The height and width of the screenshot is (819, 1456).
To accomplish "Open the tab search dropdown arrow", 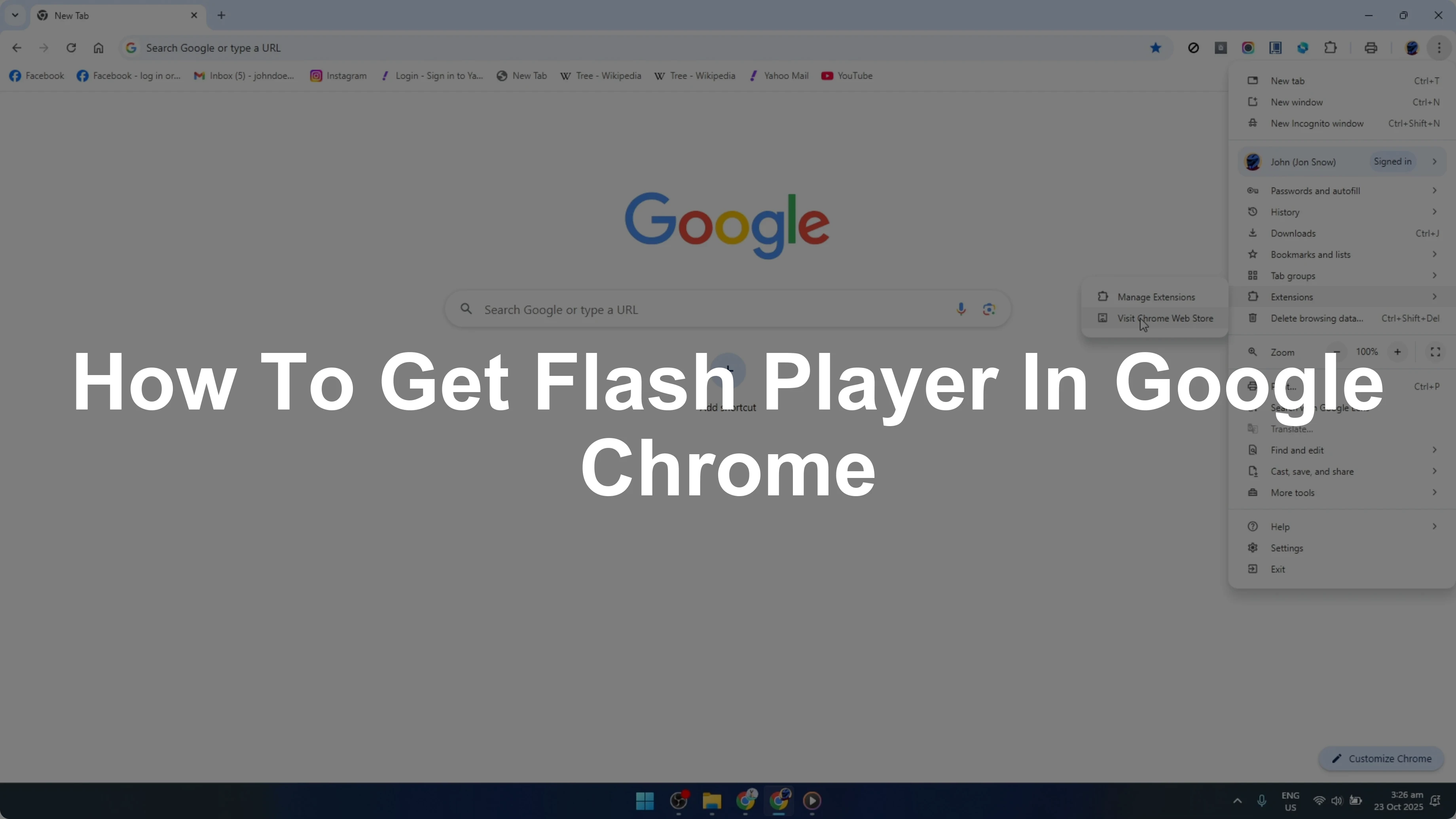I will (x=15, y=15).
